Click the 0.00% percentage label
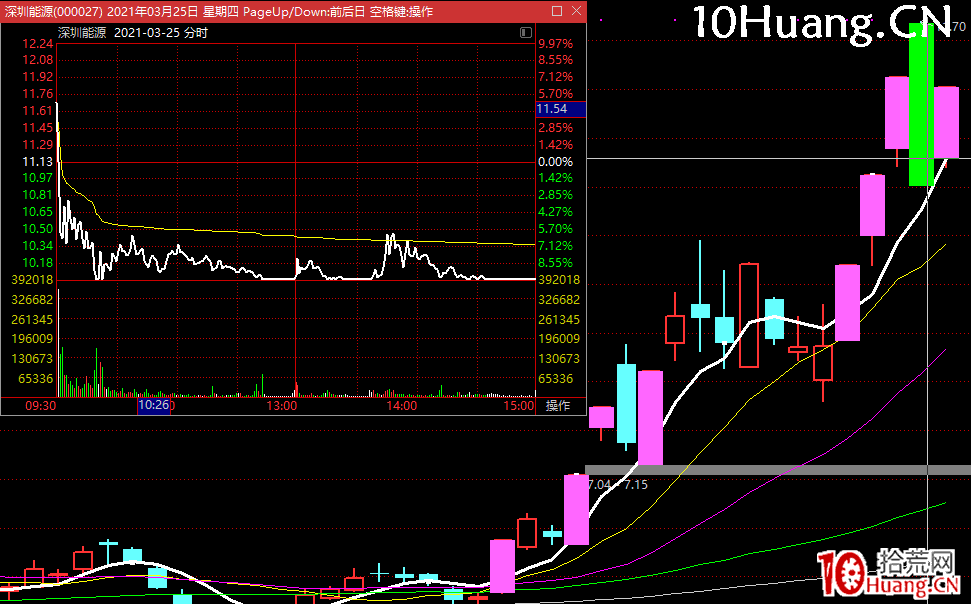 555,162
